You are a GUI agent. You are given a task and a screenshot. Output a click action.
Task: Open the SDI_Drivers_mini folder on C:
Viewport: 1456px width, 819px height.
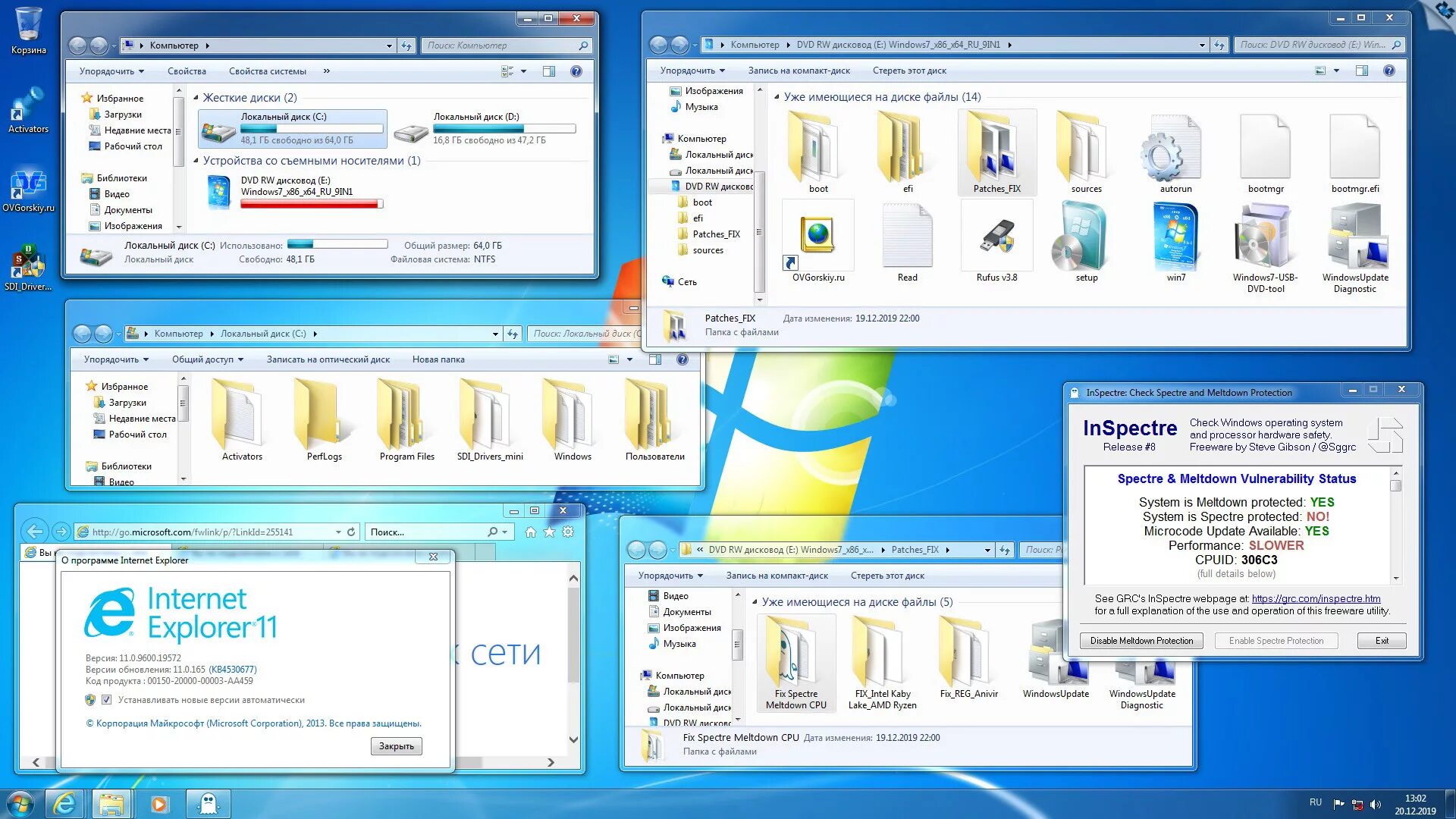tap(490, 419)
